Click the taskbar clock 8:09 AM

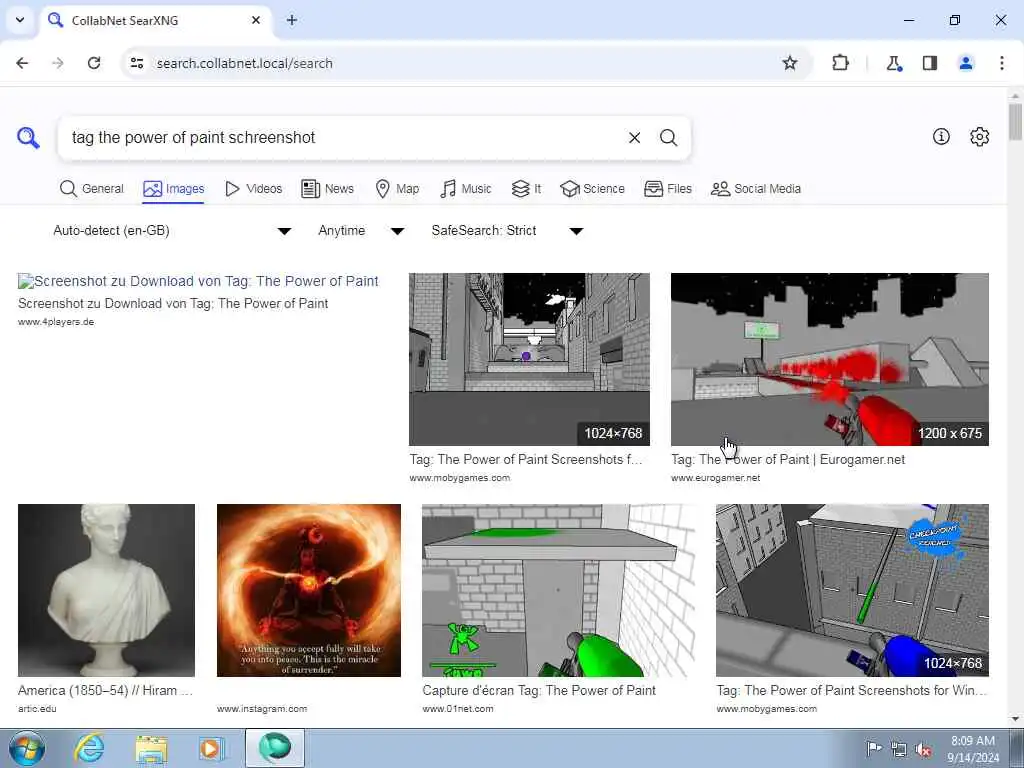[x=972, y=741]
